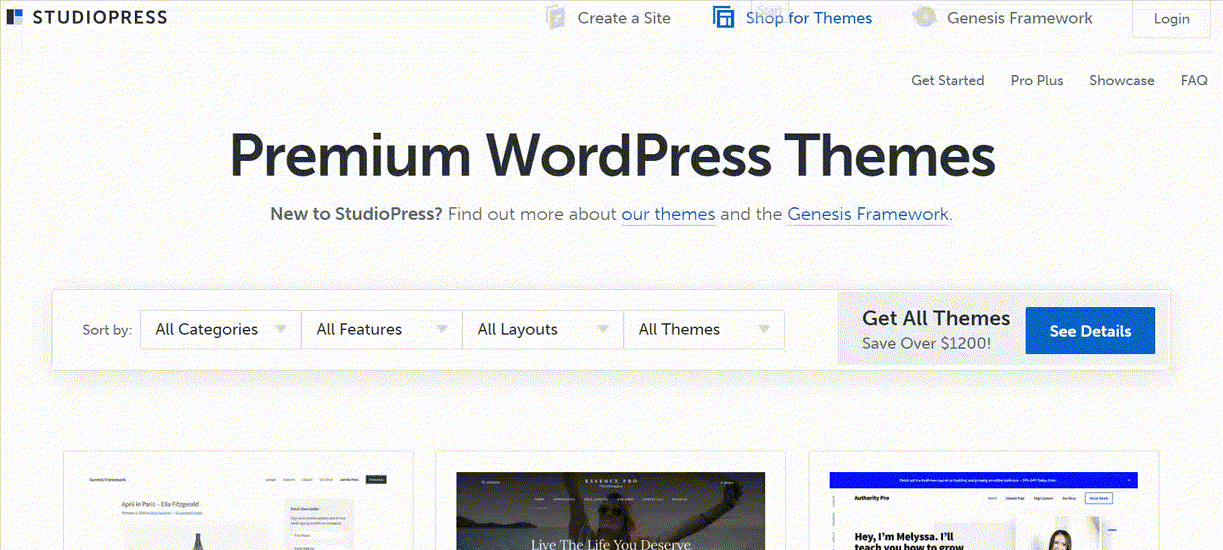
Task: Select Shop for Themes in navigation
Action: (x=808, y=18)
